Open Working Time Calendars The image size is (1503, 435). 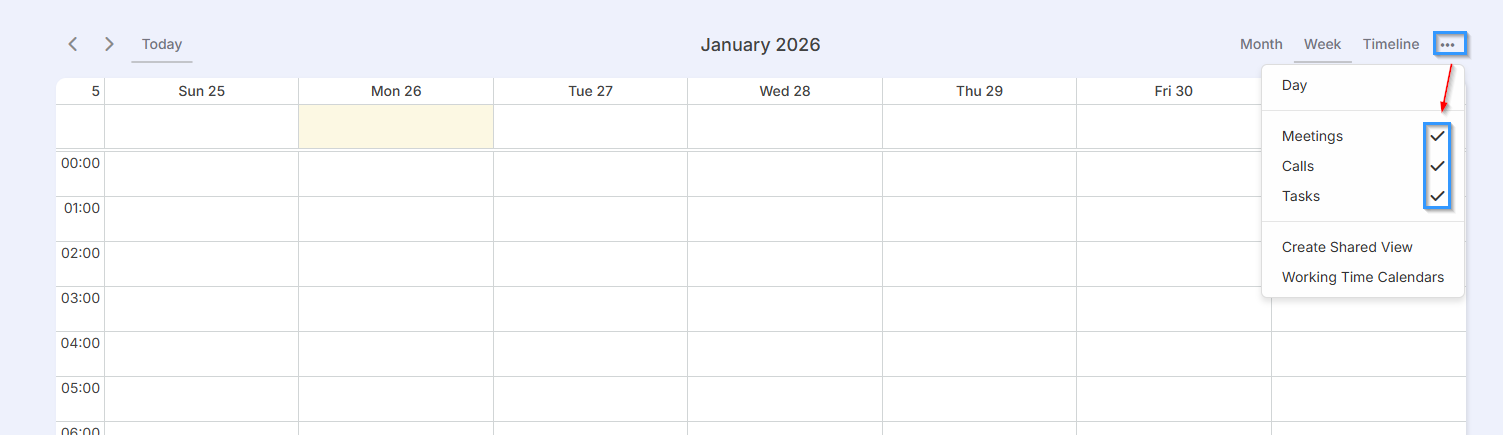click(1362, 277)
